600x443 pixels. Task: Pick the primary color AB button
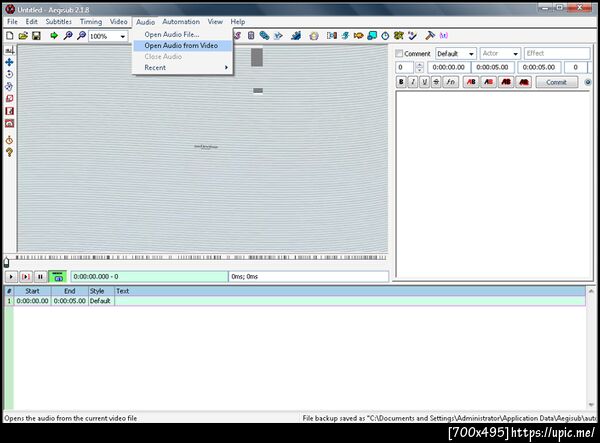coord(471,82)
